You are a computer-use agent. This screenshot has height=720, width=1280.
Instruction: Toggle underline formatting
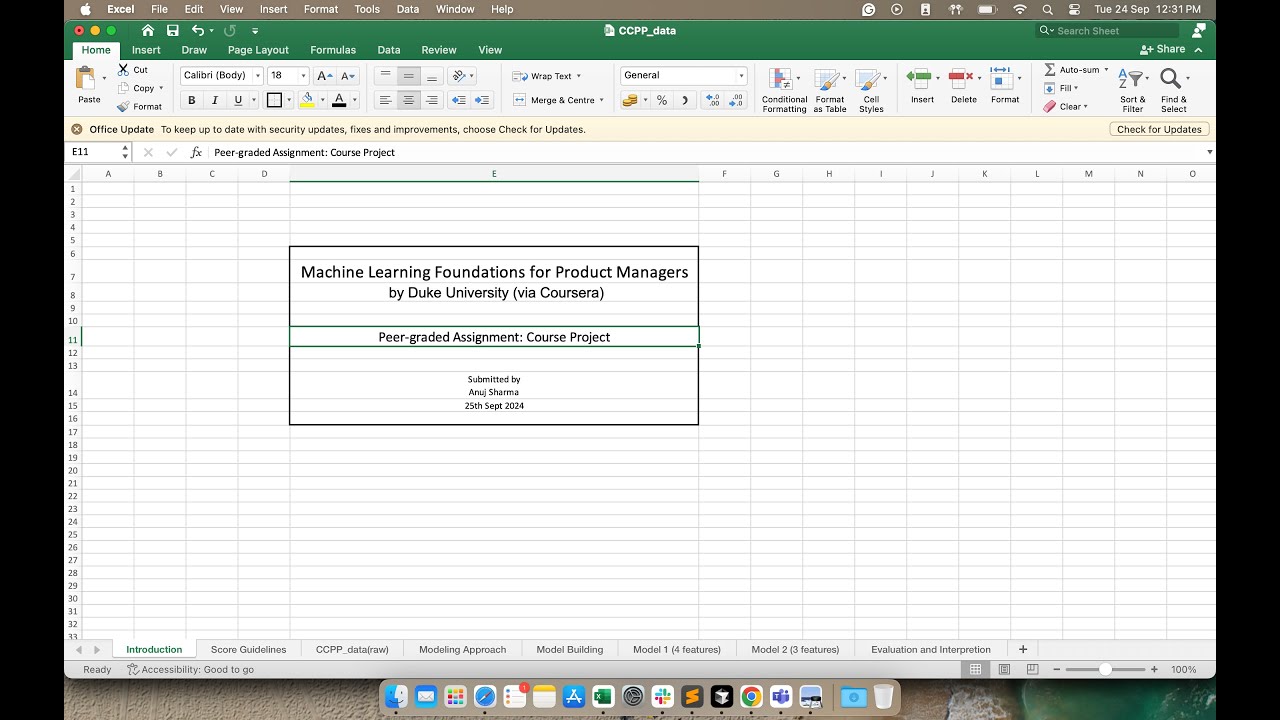[238, 100]
